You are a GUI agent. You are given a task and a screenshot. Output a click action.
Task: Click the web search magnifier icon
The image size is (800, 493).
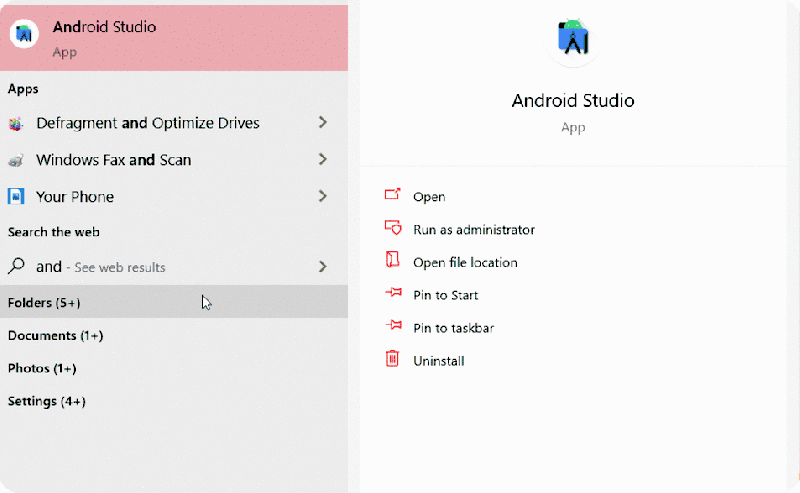[x=16, y=266]
